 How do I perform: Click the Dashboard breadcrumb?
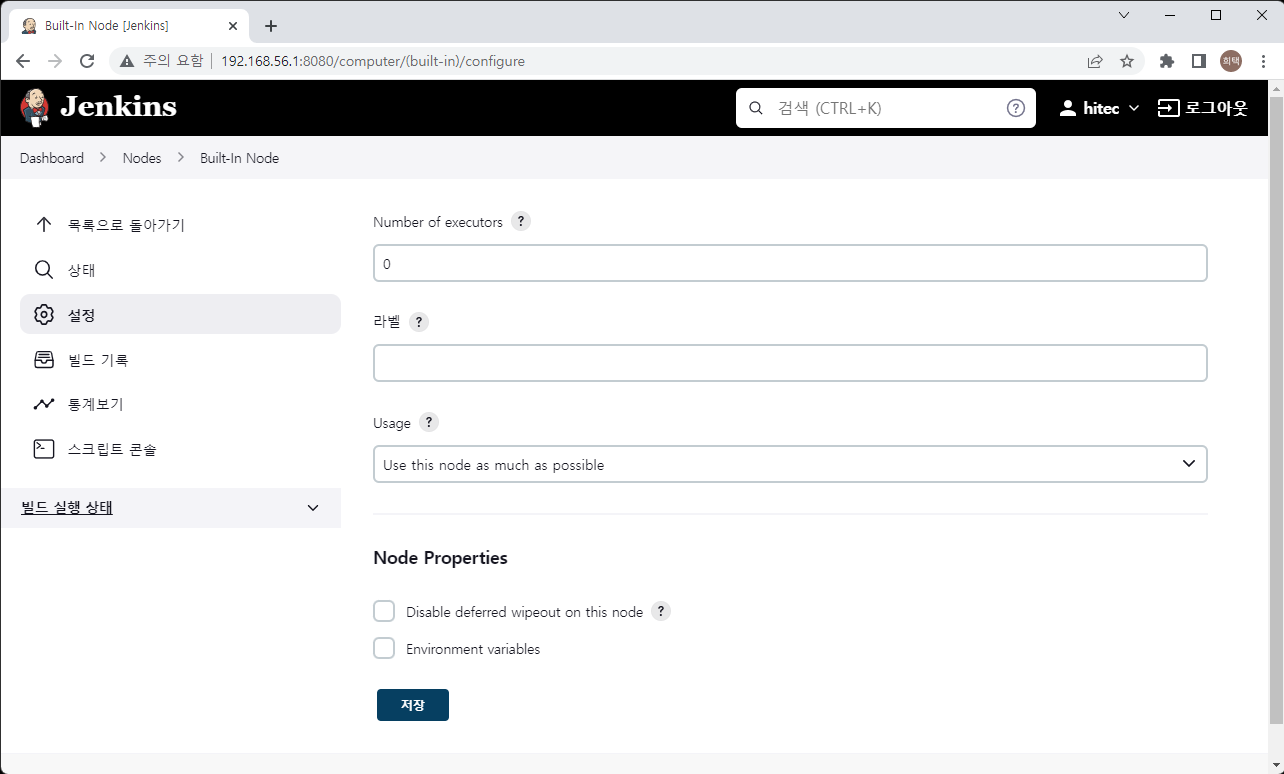52,158
